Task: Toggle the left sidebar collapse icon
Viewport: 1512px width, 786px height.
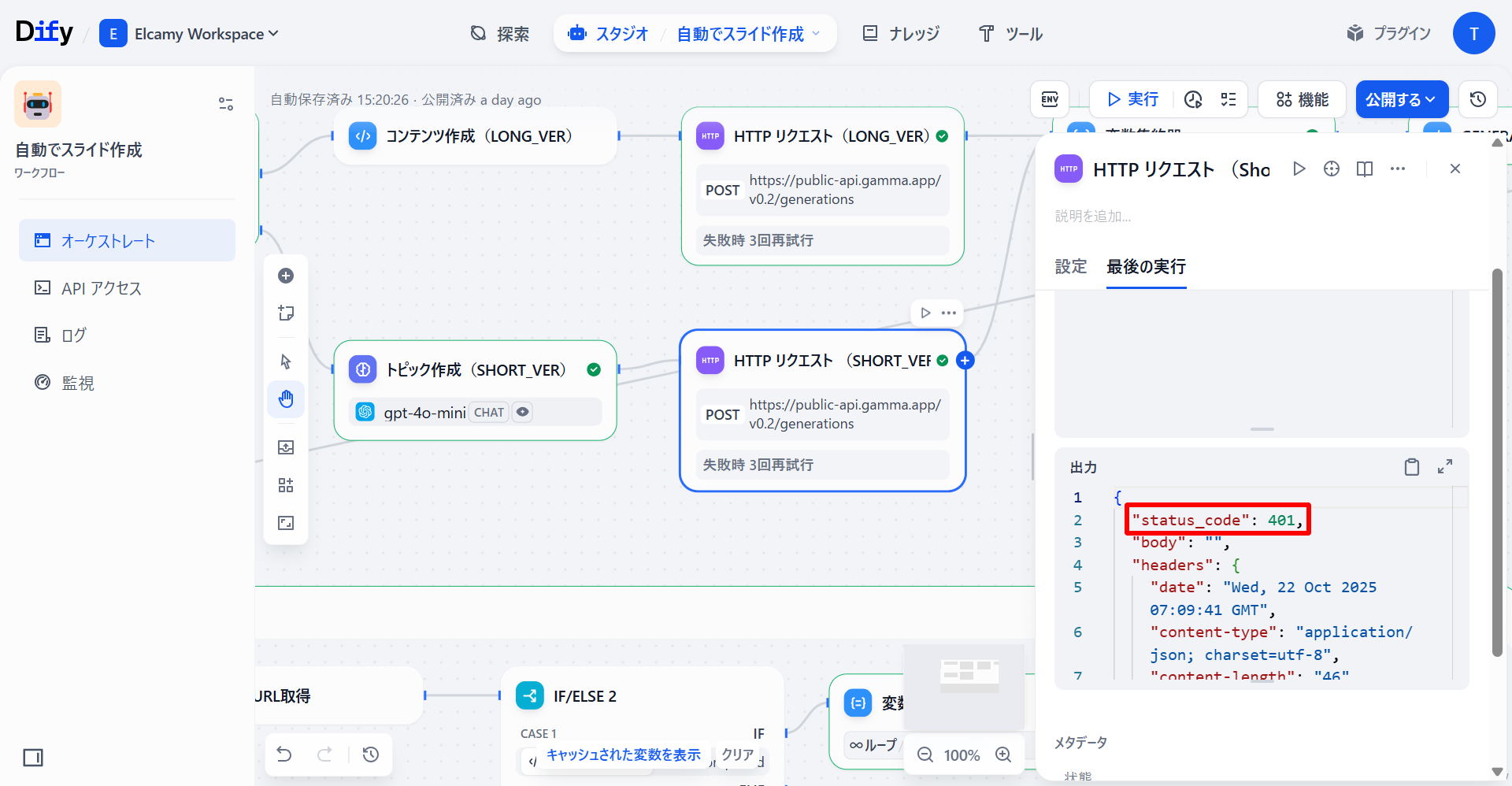Action: coord(33,758)
